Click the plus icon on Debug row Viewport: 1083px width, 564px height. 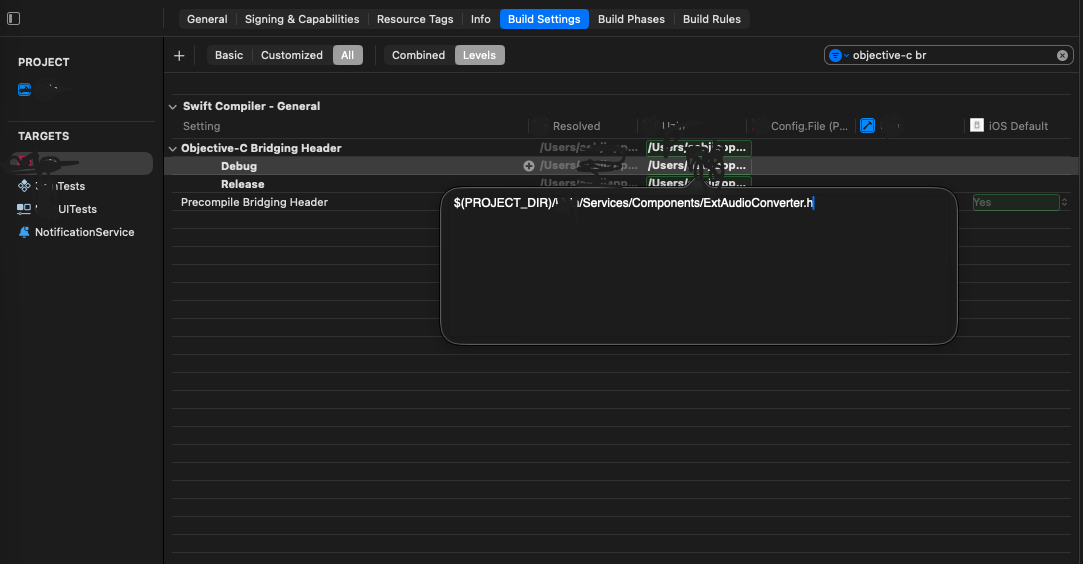point(528,166)
